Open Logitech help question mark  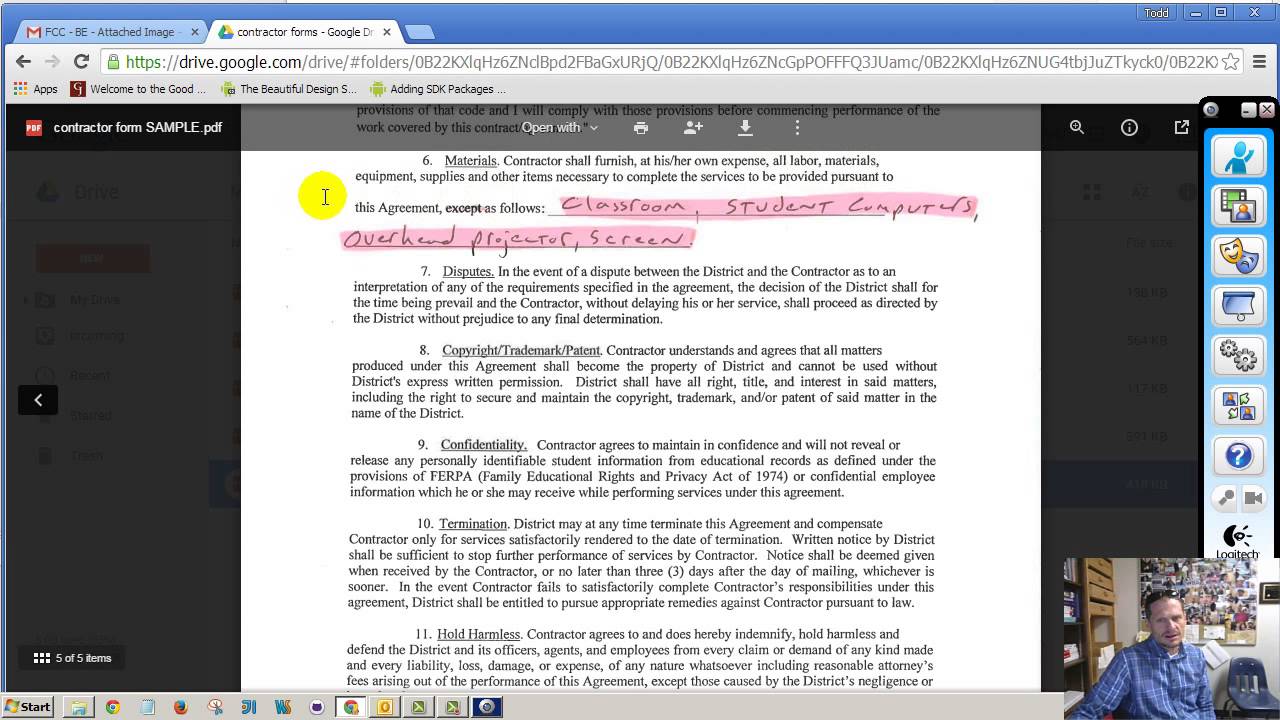tap(1238, 457)
